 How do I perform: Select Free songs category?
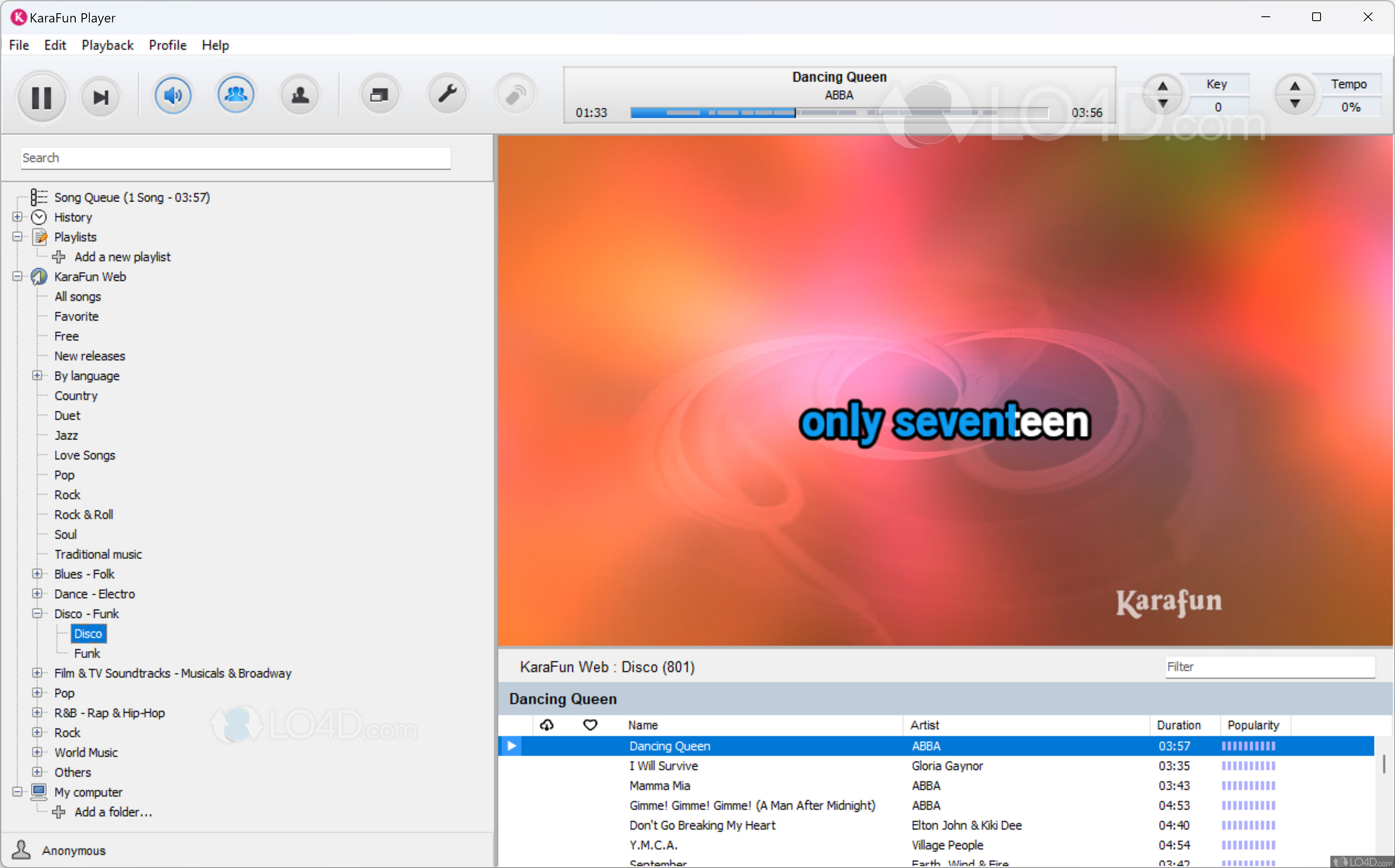coord(67,336)
